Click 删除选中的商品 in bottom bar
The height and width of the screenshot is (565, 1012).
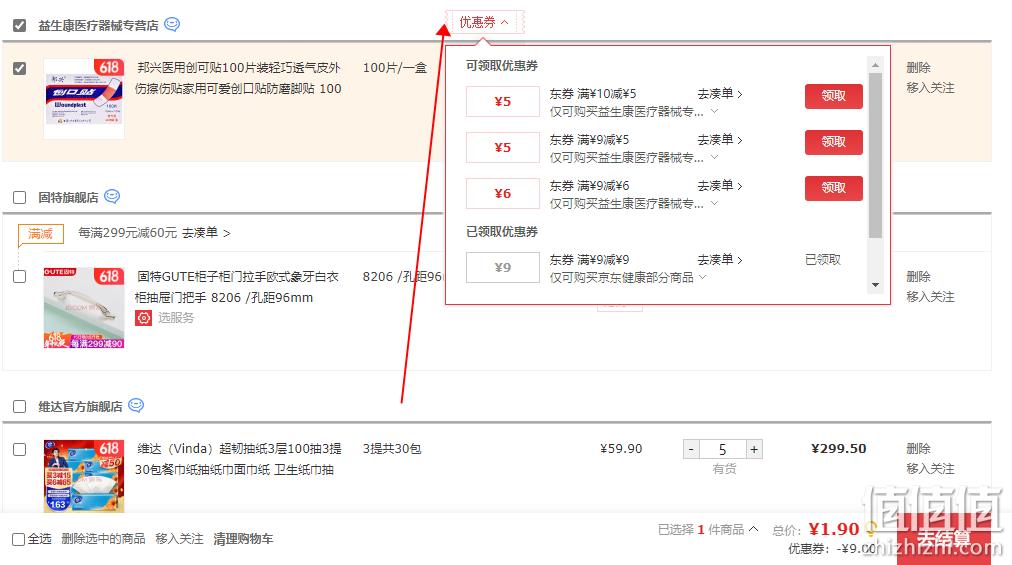click(x=103, y=539)
